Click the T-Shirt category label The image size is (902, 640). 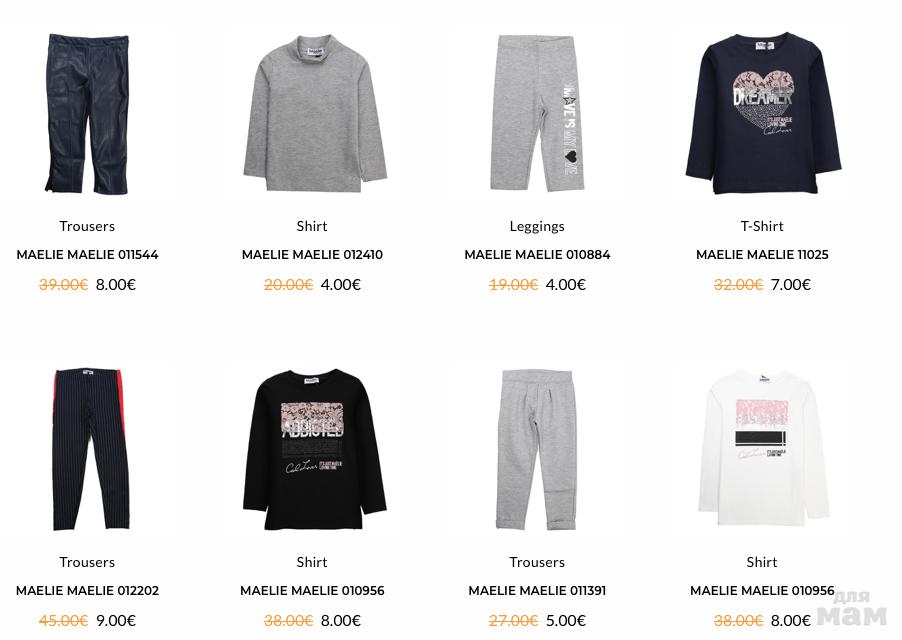tap(762, 226)
